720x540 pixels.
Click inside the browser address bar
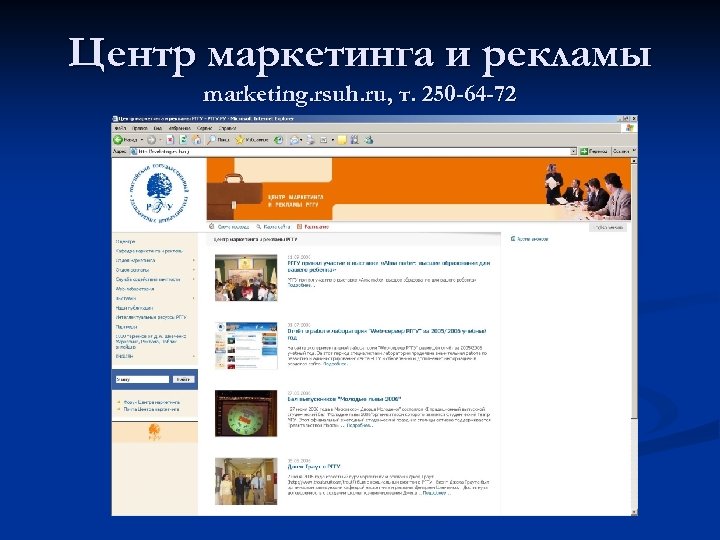click(x=353, y=151)
